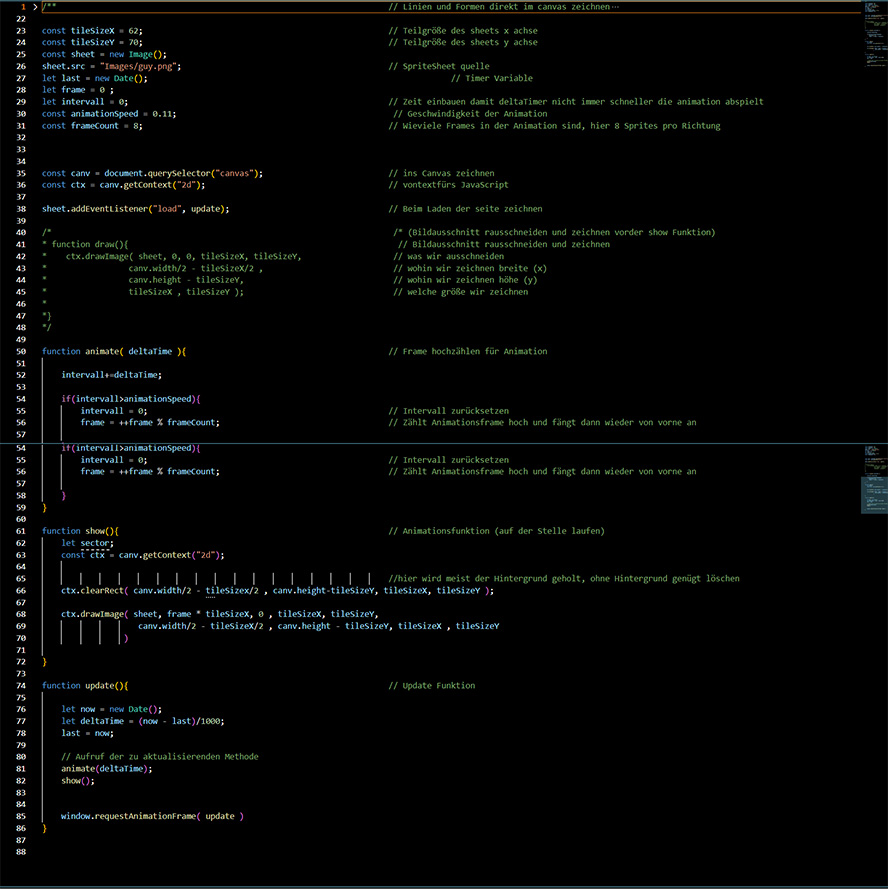Click 'ctx.clearRect(' call on line 66
This screenshot has width=888, height=889.
click(x=95, y=591)
